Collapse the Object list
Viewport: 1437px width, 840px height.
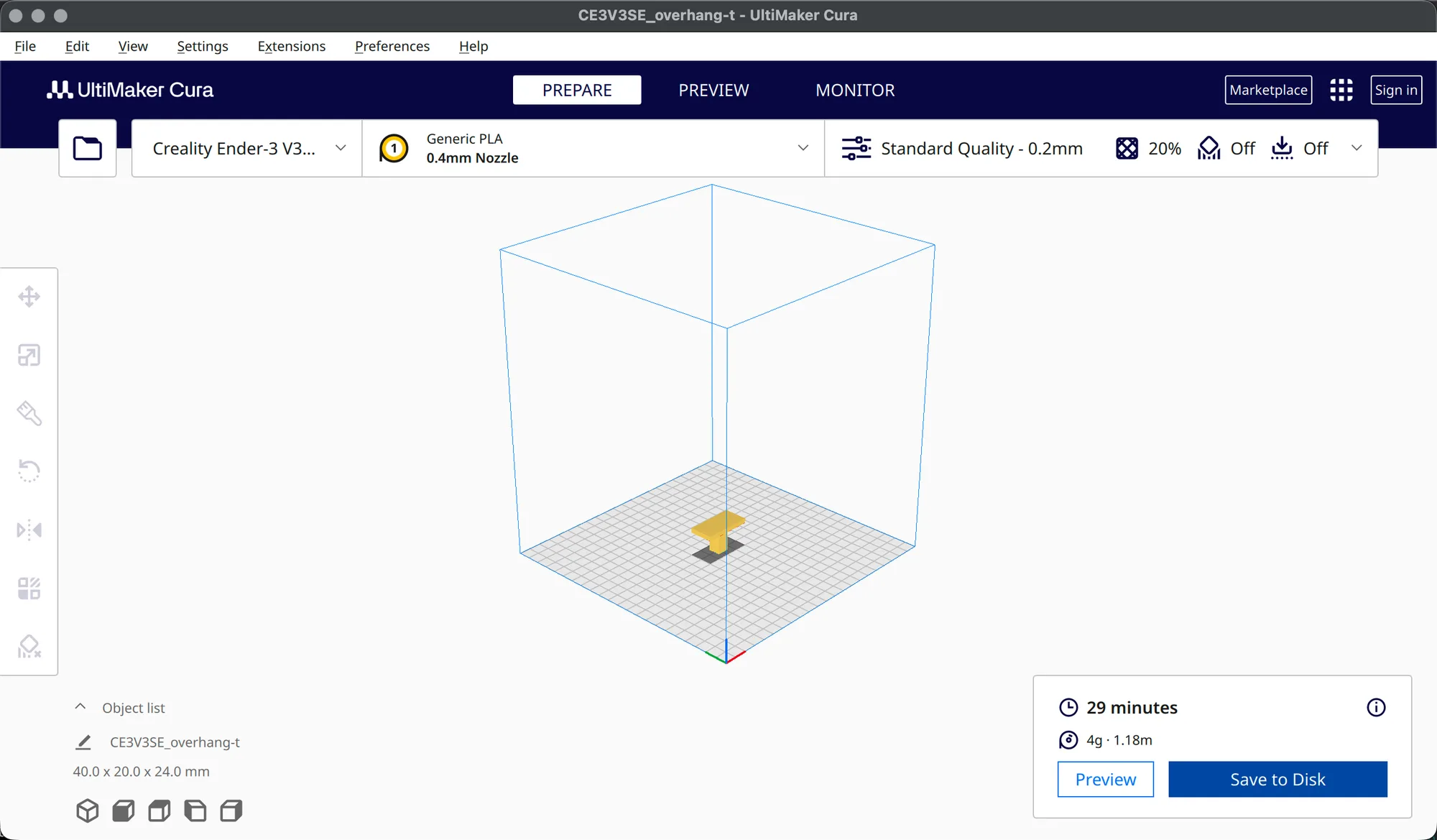(80, 707)
